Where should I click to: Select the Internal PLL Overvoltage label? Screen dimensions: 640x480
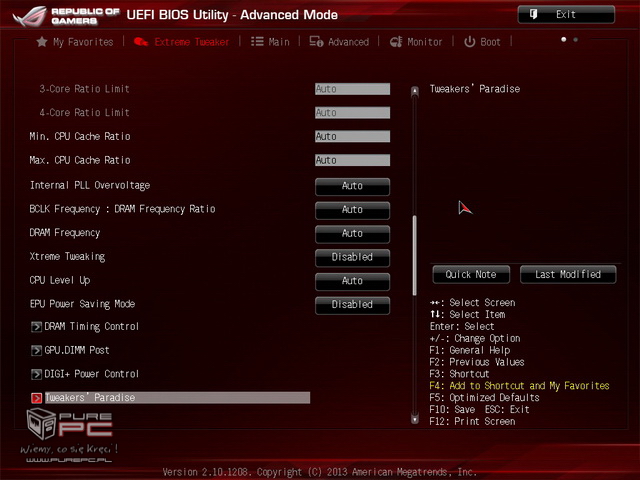point(90,186)
